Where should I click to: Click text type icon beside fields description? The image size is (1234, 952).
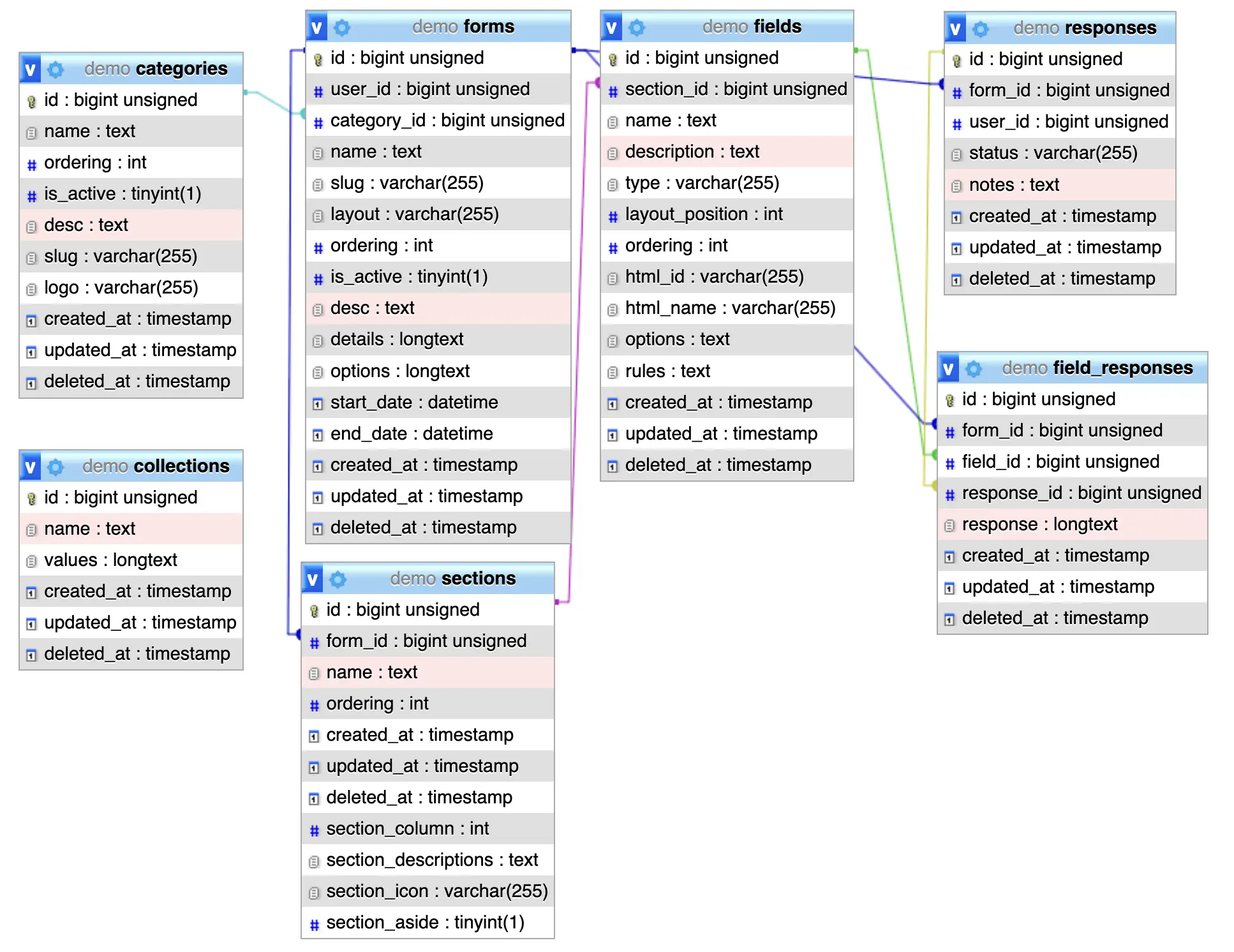[x=613, y=153]
